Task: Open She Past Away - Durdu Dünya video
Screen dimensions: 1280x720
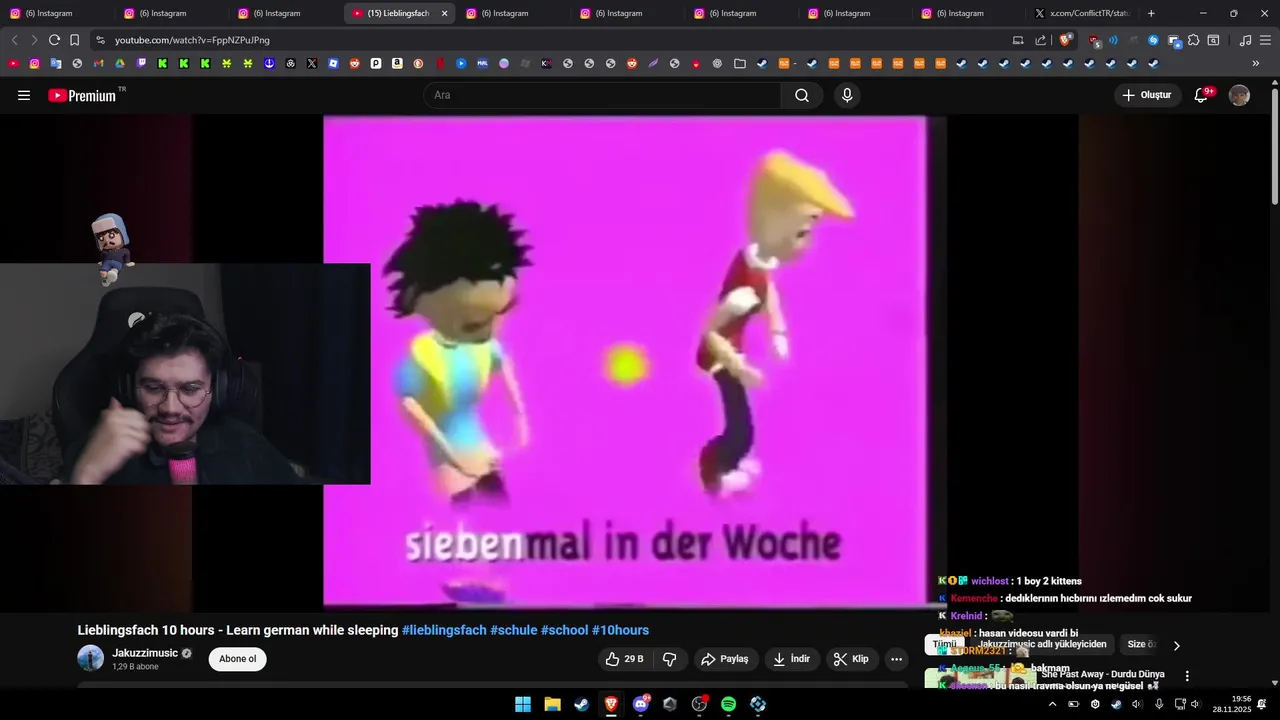Action: [x=1103, y=675]
